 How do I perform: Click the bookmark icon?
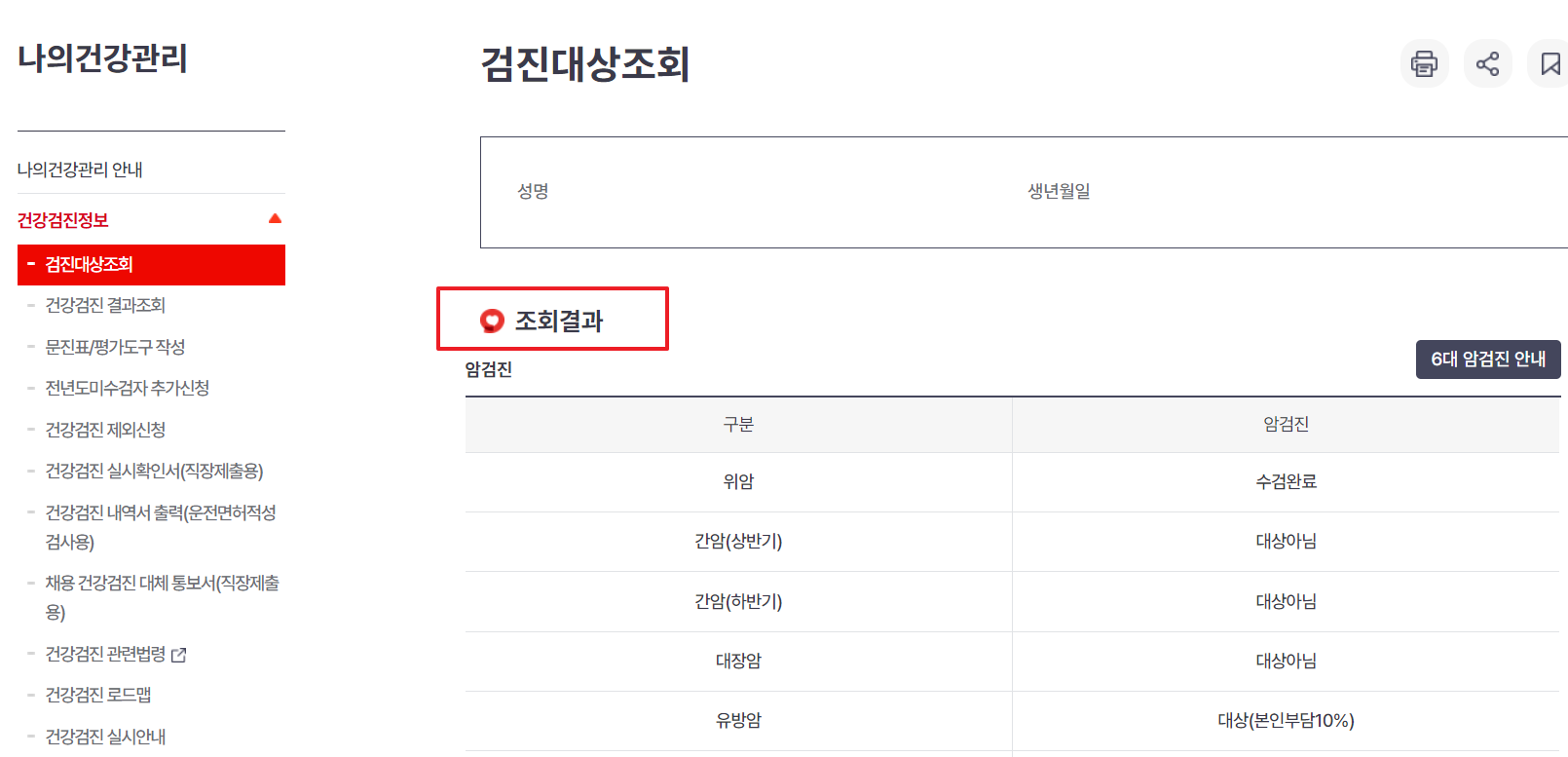[x=1549, y=62]
